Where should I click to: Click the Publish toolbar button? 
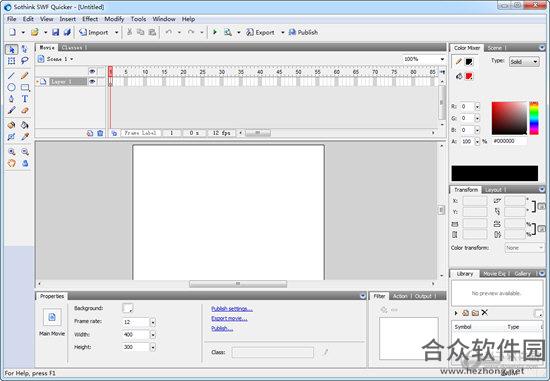tap(303, 32)
